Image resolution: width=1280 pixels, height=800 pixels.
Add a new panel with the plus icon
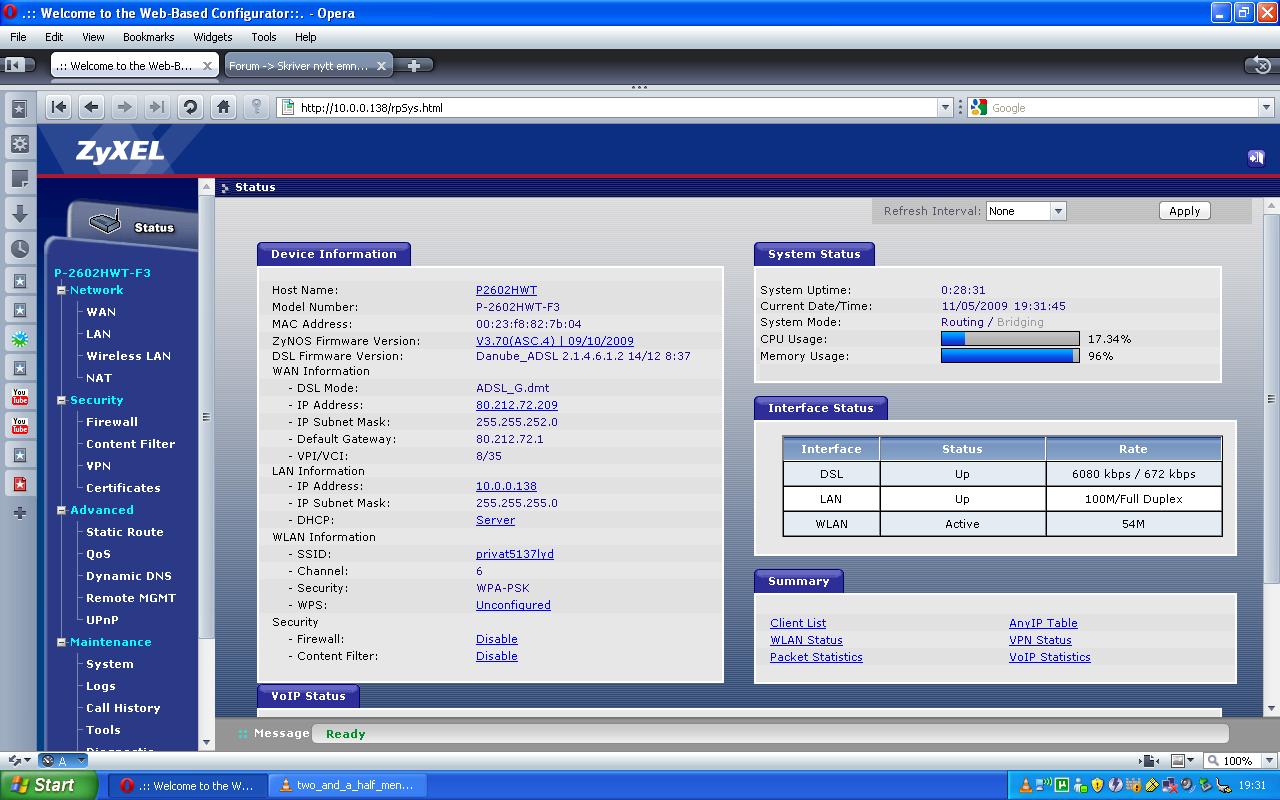point(19,513)
